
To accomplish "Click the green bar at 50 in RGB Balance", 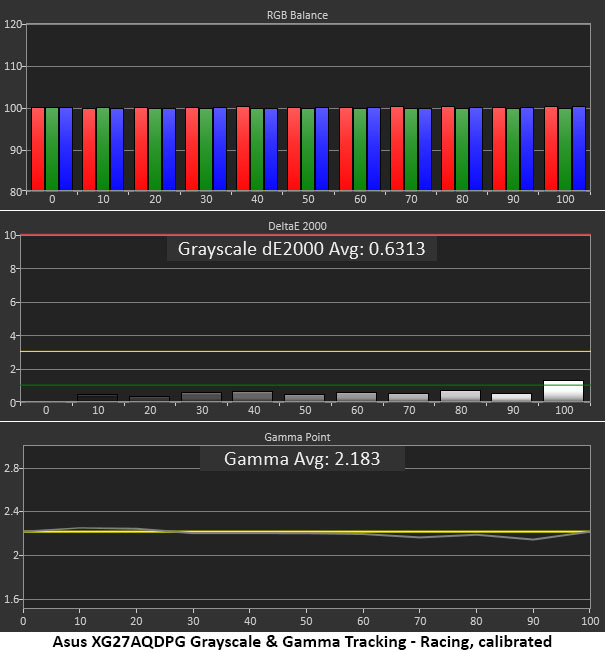I will click(308, 149).
